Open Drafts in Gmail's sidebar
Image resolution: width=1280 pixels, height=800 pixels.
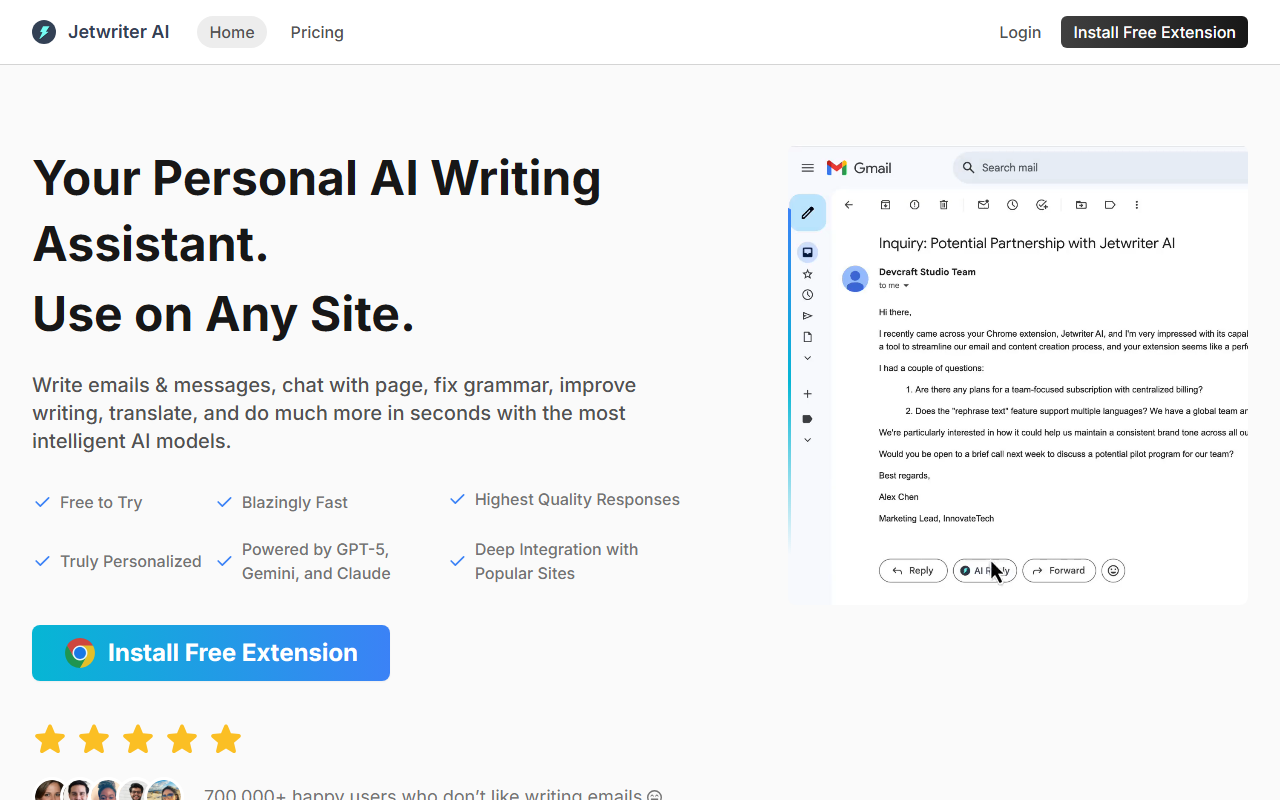808,337
